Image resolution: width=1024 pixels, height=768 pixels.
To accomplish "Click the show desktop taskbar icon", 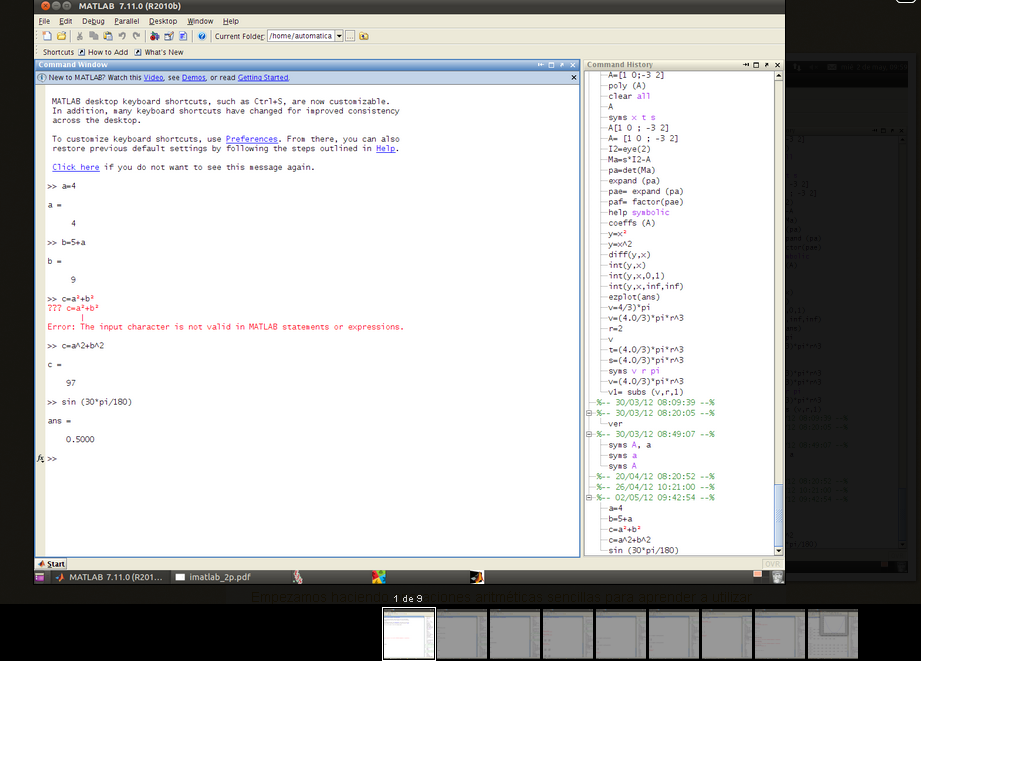I will click(x=40, y=577).
